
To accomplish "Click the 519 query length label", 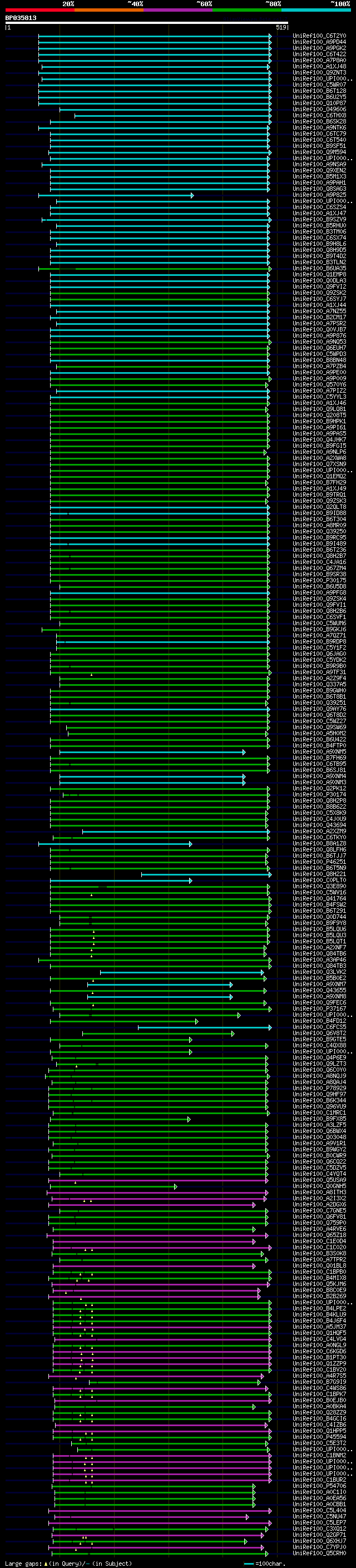I will click(281, 27).
